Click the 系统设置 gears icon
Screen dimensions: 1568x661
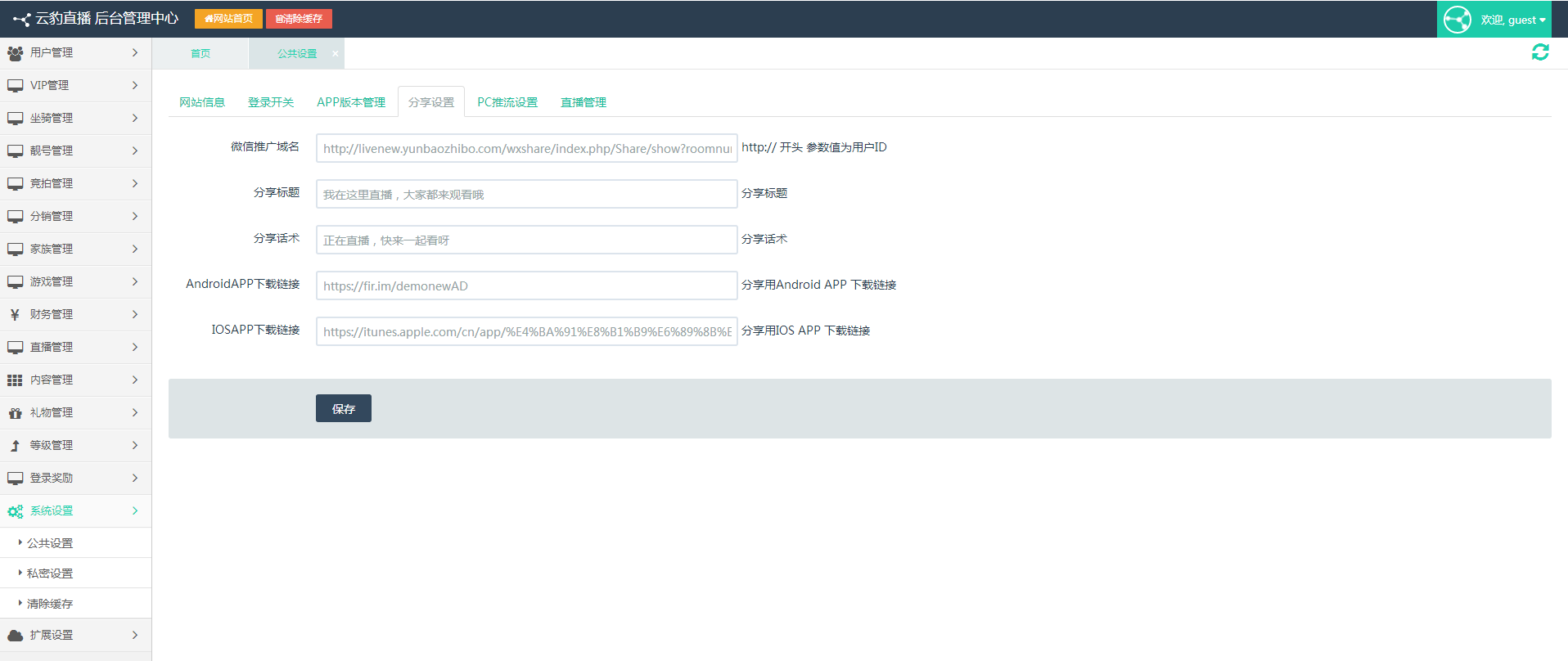(x=15, y=511)
